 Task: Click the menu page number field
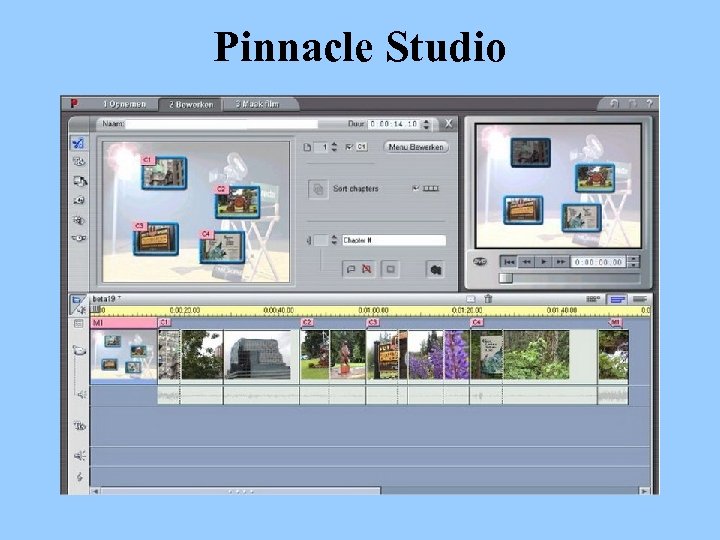pos(322,147)
